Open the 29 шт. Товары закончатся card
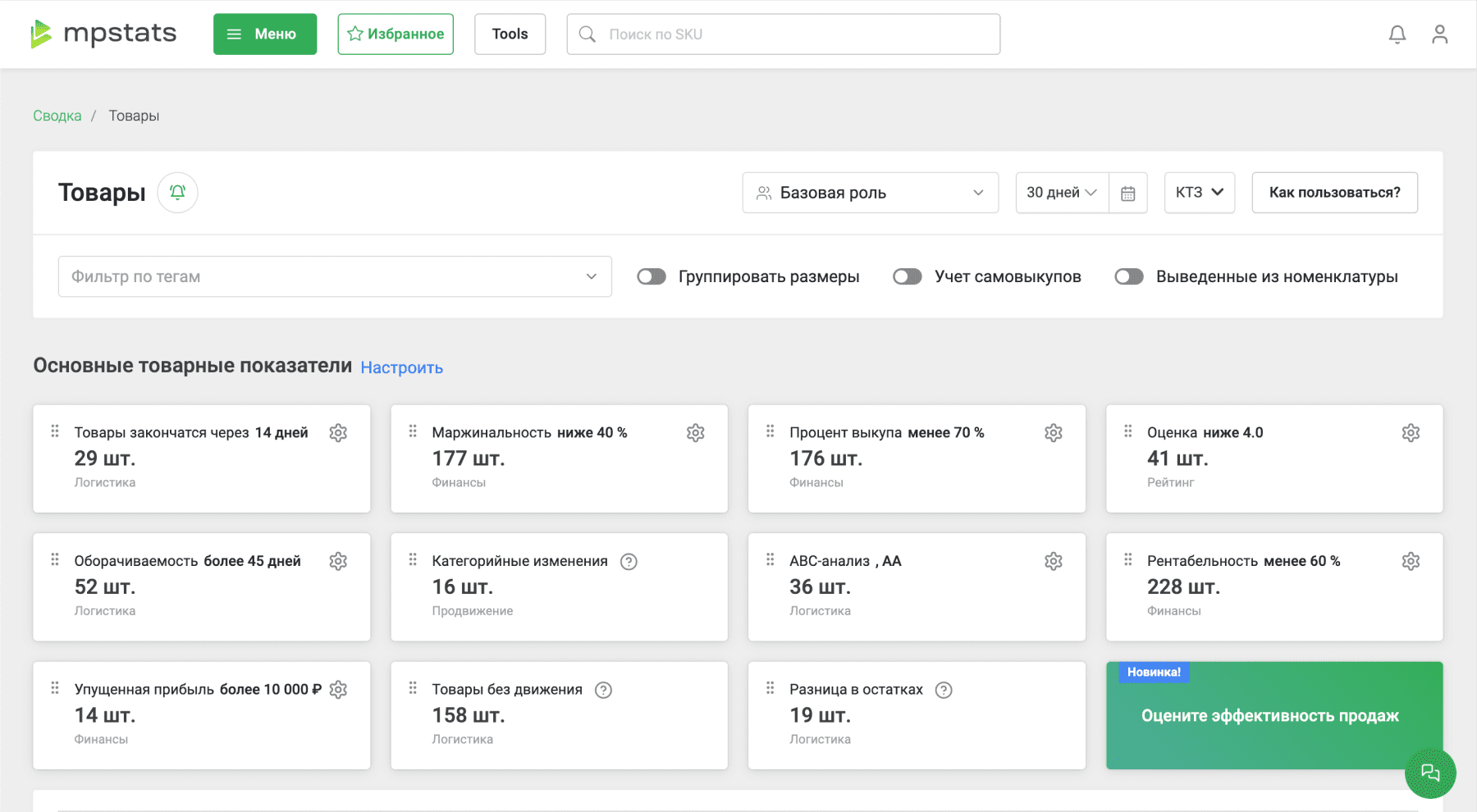Image resolution: width=1477 pixels, height=812 pixels. [x=201, y=458]
